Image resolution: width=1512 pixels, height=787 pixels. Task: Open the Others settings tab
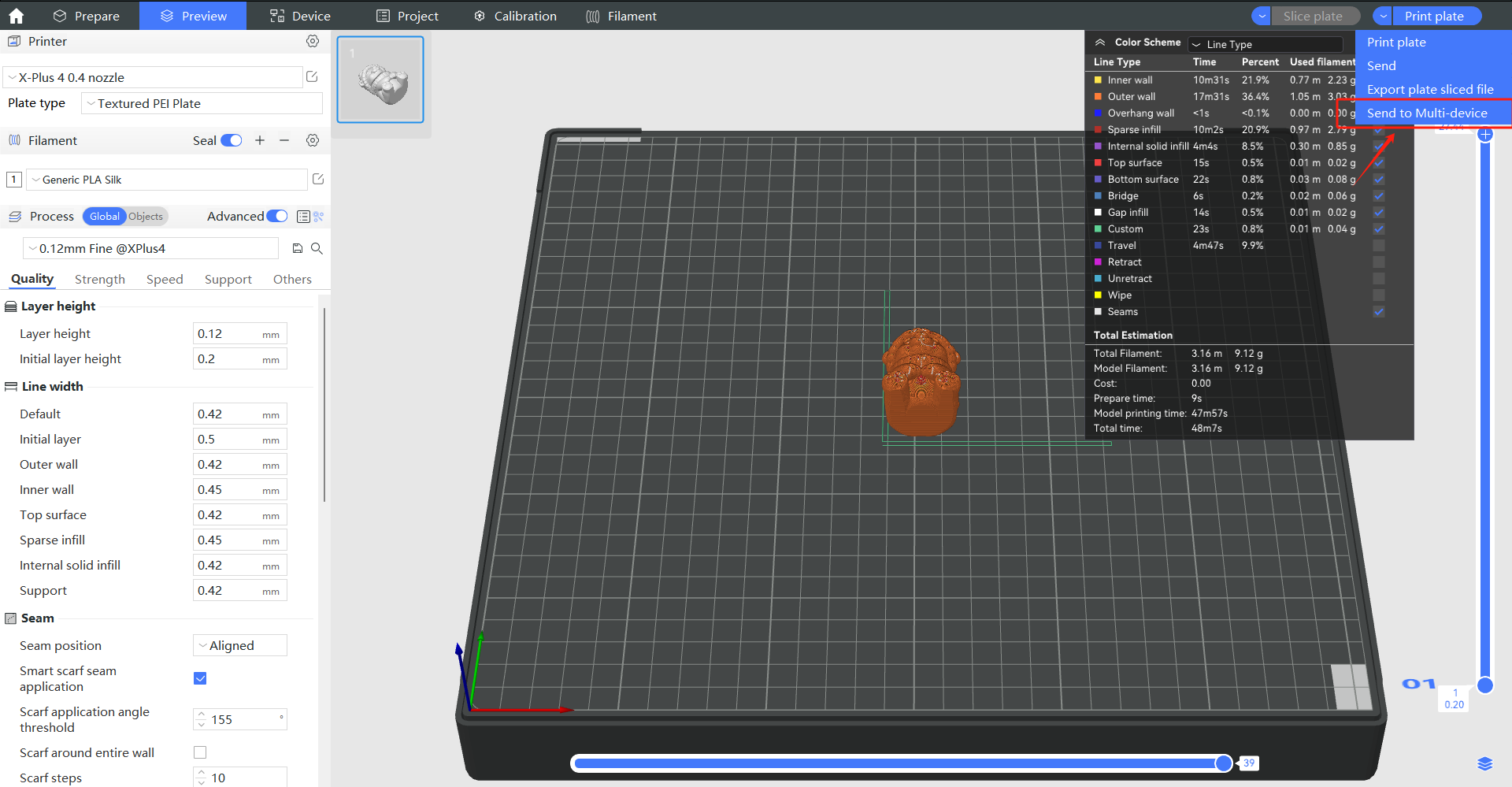click(x=292, y=279)
